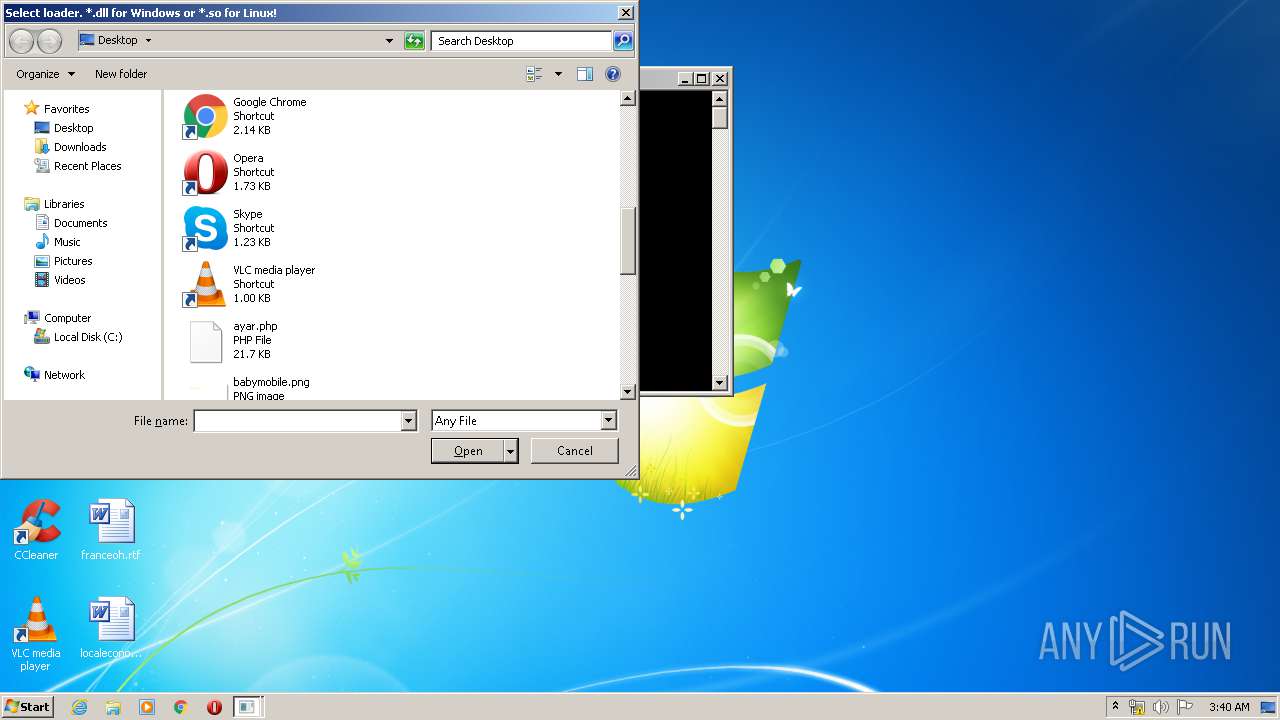Click the search magnifier icon
The width and height of the screenshot is (1280, 720).
623,41
